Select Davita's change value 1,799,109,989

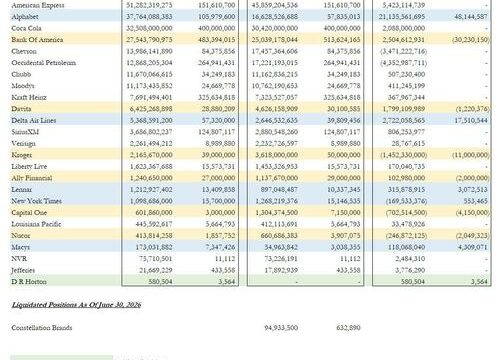402,109
